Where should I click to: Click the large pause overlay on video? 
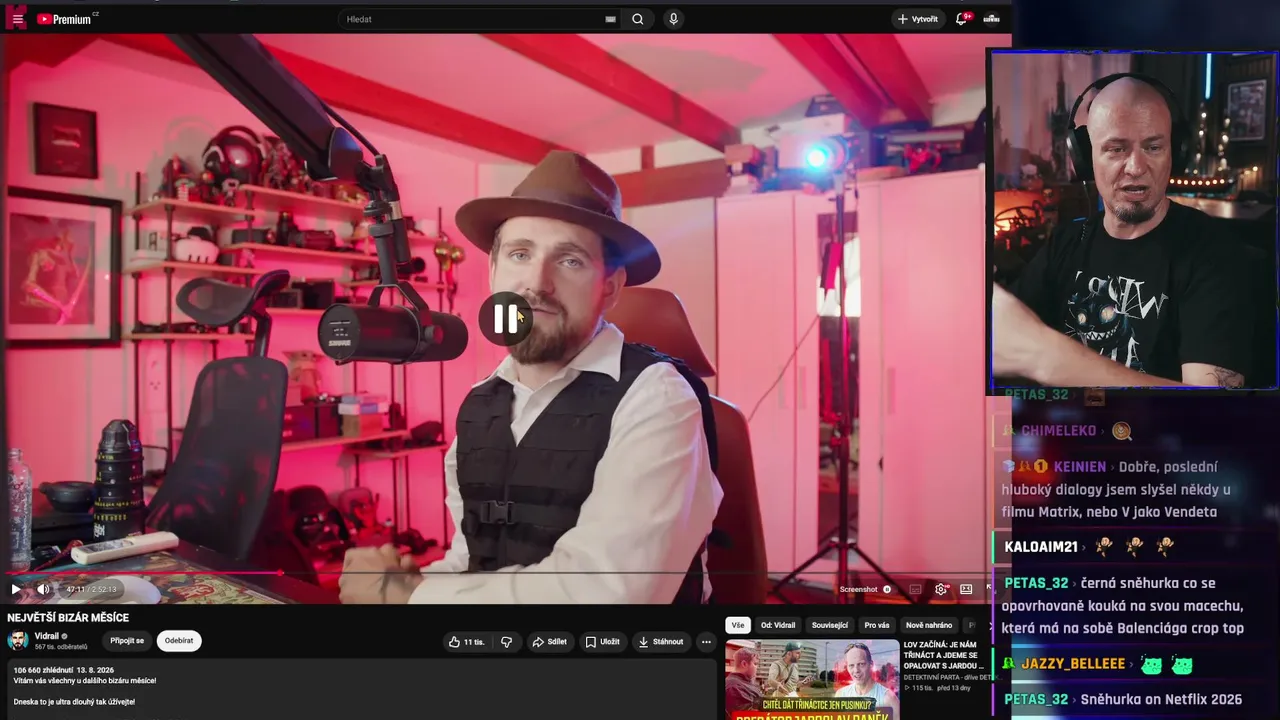[x=506, y=319]
